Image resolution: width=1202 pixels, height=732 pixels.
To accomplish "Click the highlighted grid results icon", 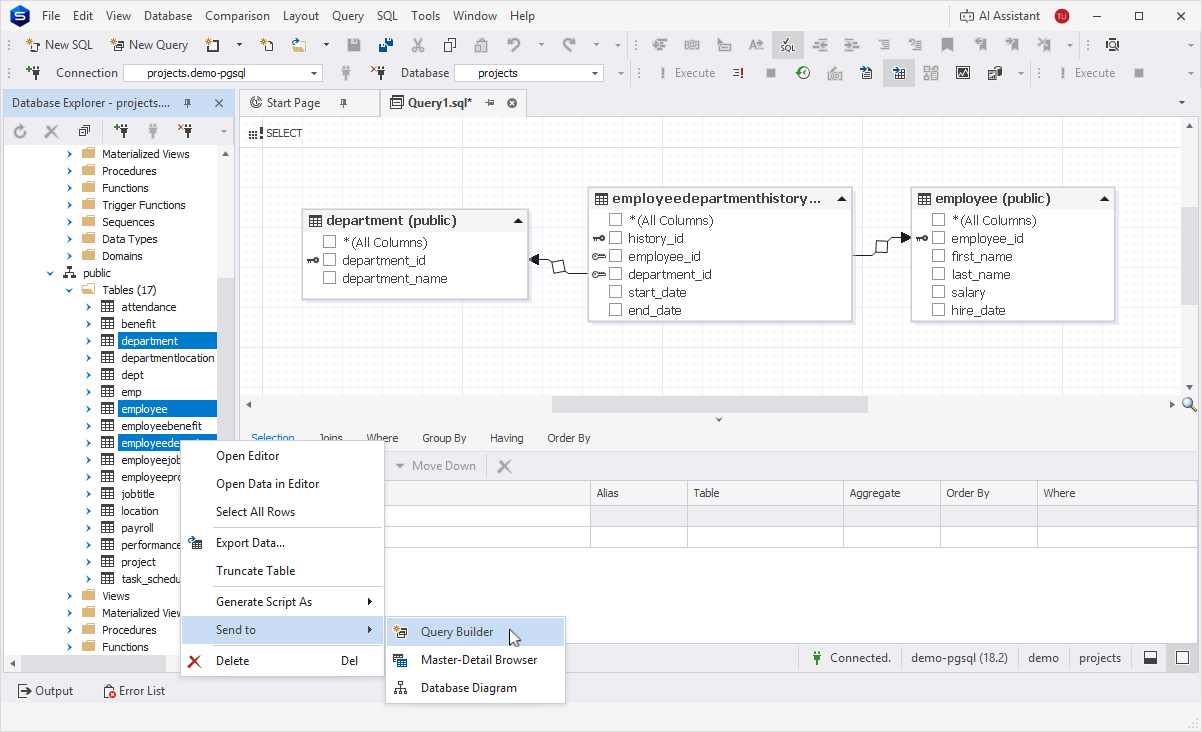I will 898,73.
